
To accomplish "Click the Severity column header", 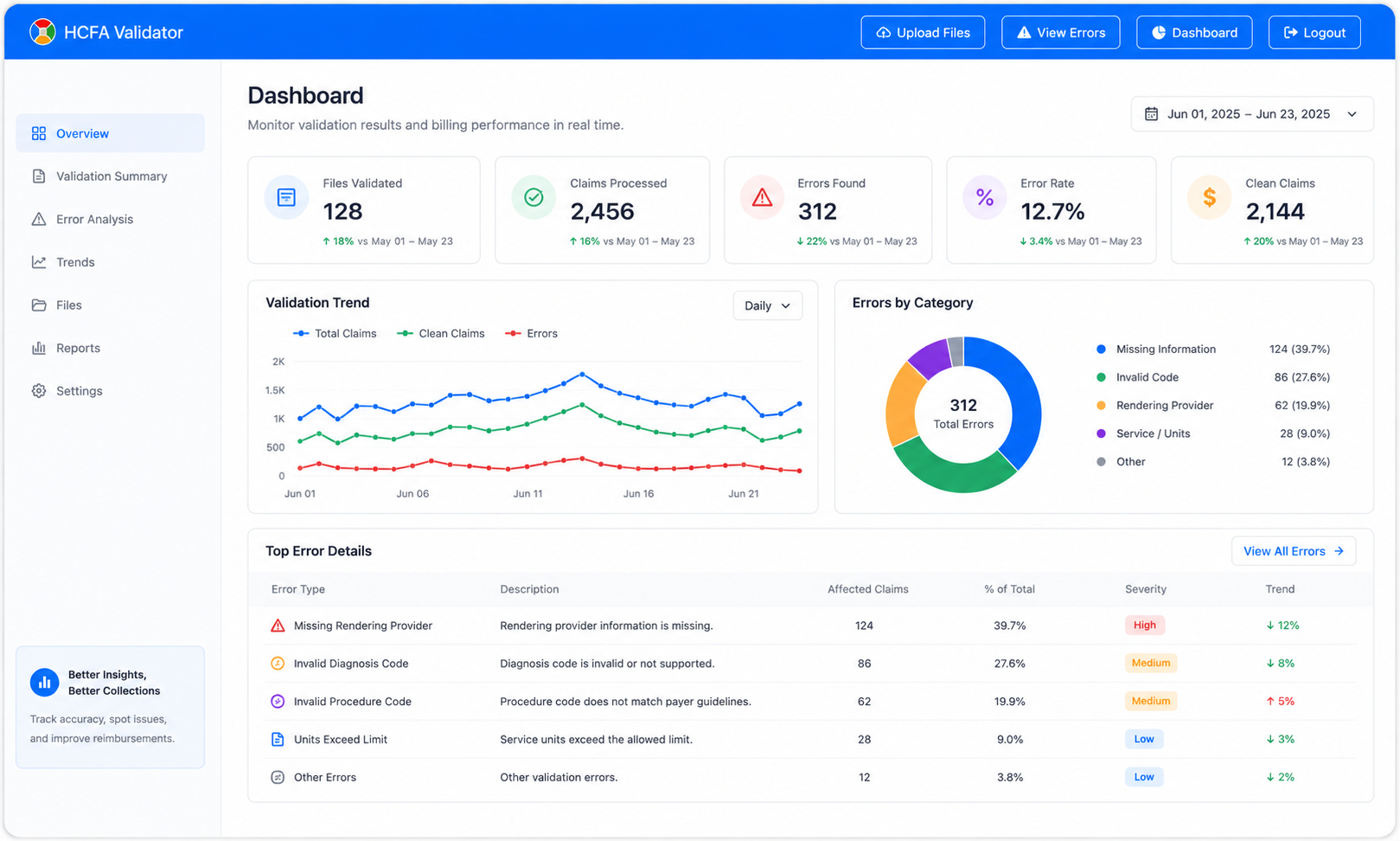I will click(x=1146, y=589).
